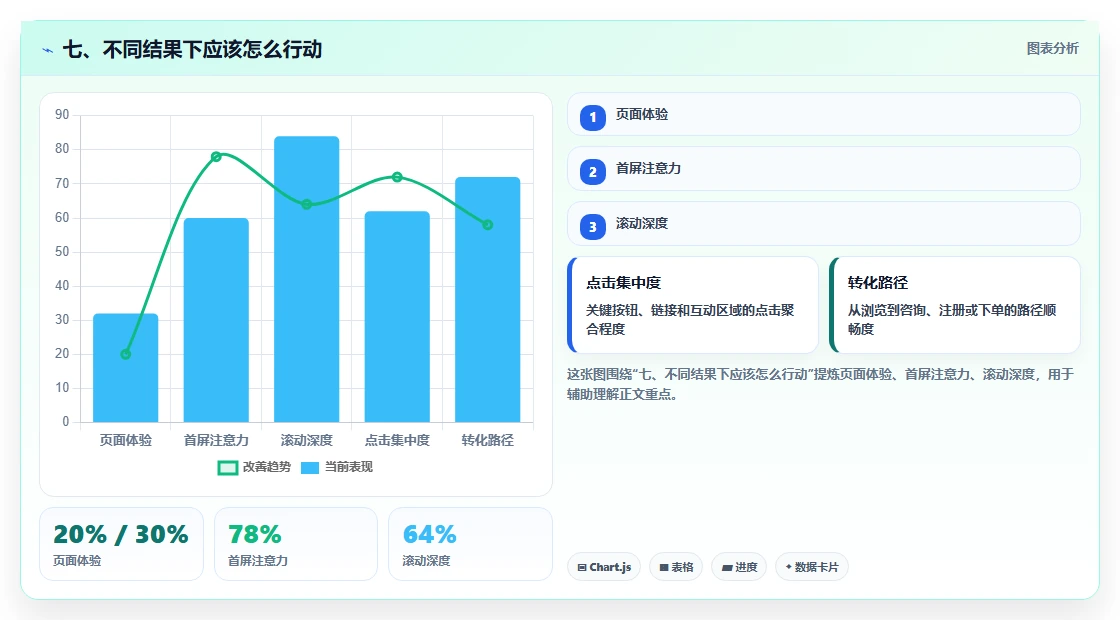Click the 点击集中度 bar in the chart

pos(397,316)
